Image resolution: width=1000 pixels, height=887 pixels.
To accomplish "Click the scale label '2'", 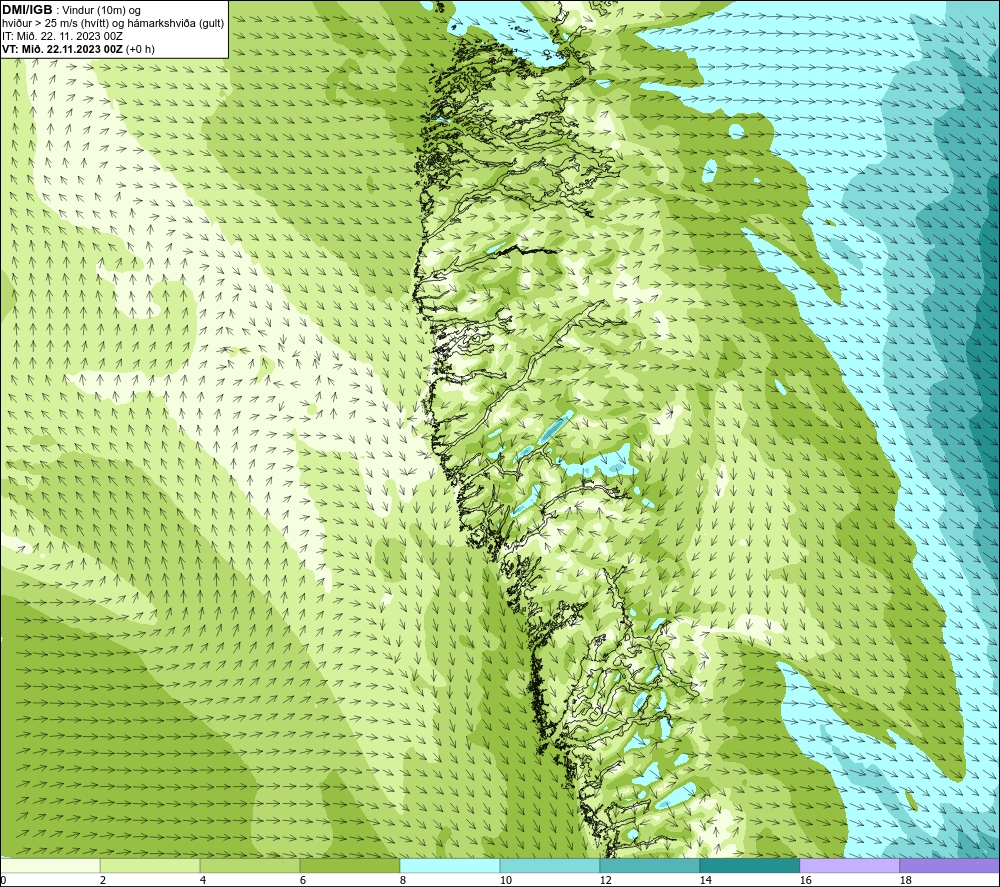I will pyautogui.click(x=103, y=881).
